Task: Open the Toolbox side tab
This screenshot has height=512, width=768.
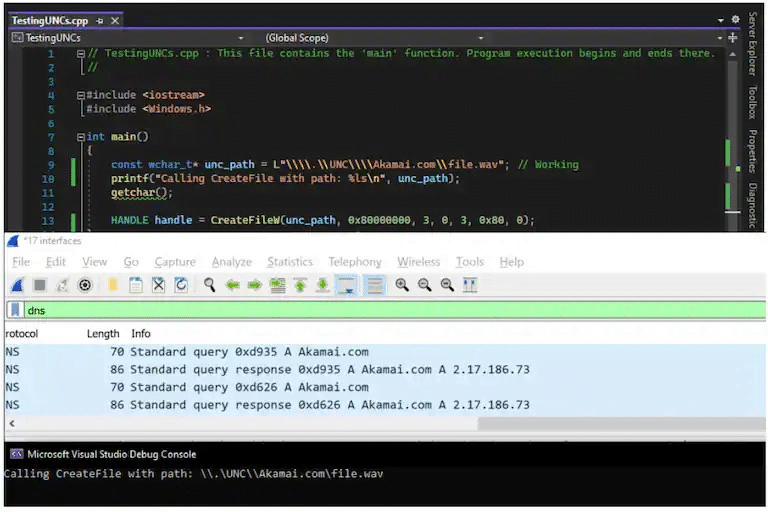Action: 753,102
